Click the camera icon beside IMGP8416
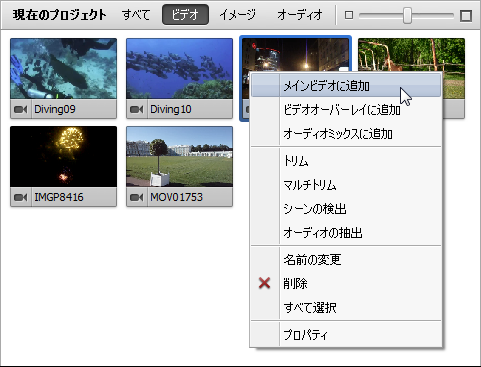Image resolution: width=481 pixels, height=367 pixels. (x=21, y=197)
